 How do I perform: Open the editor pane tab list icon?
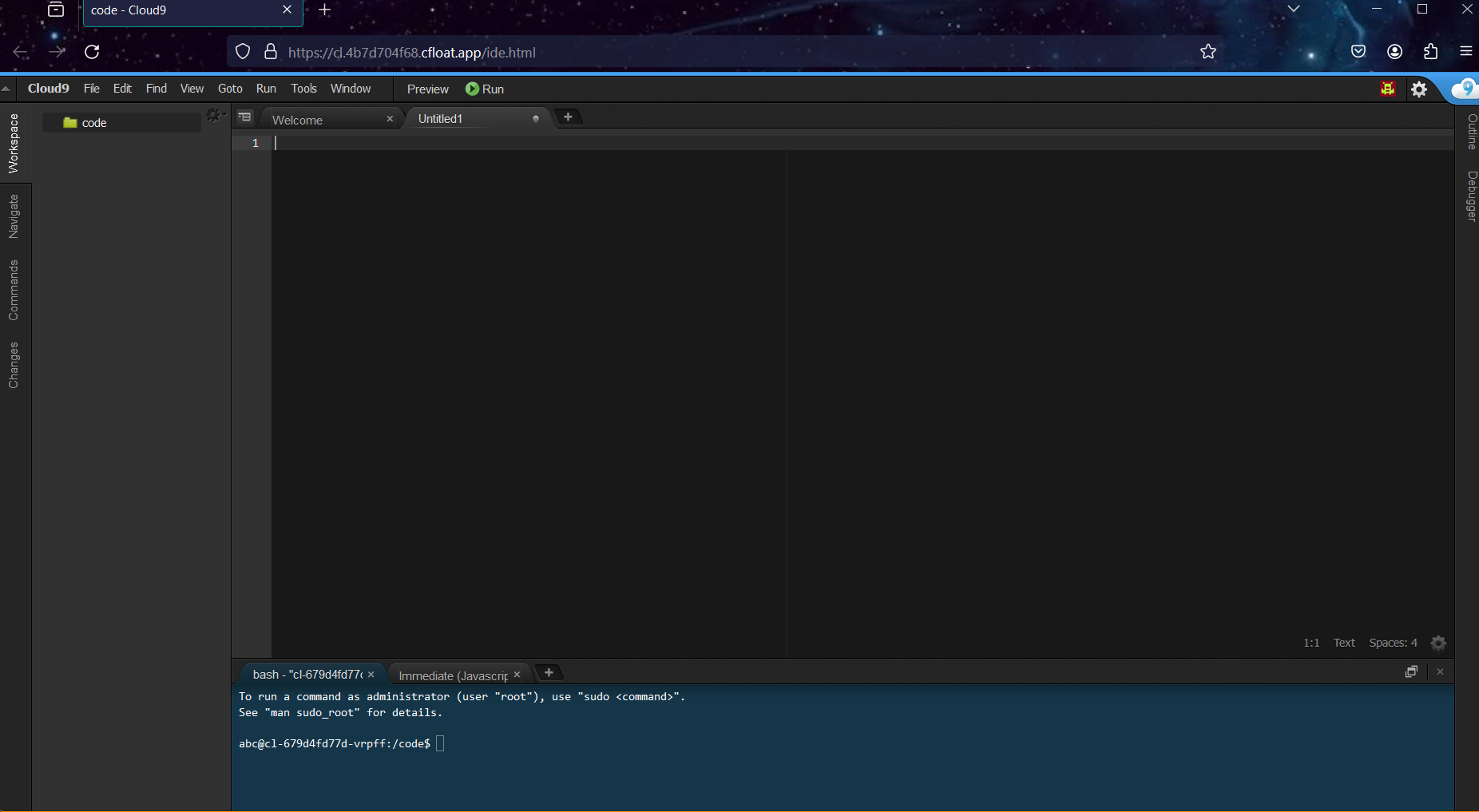tap(245, 117)
